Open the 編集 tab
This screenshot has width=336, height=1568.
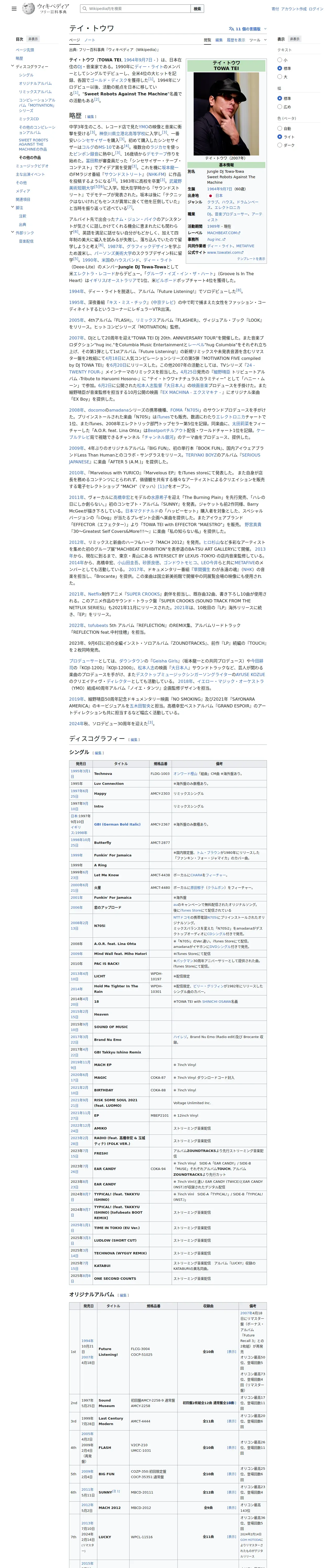click(x=219, y=40)
